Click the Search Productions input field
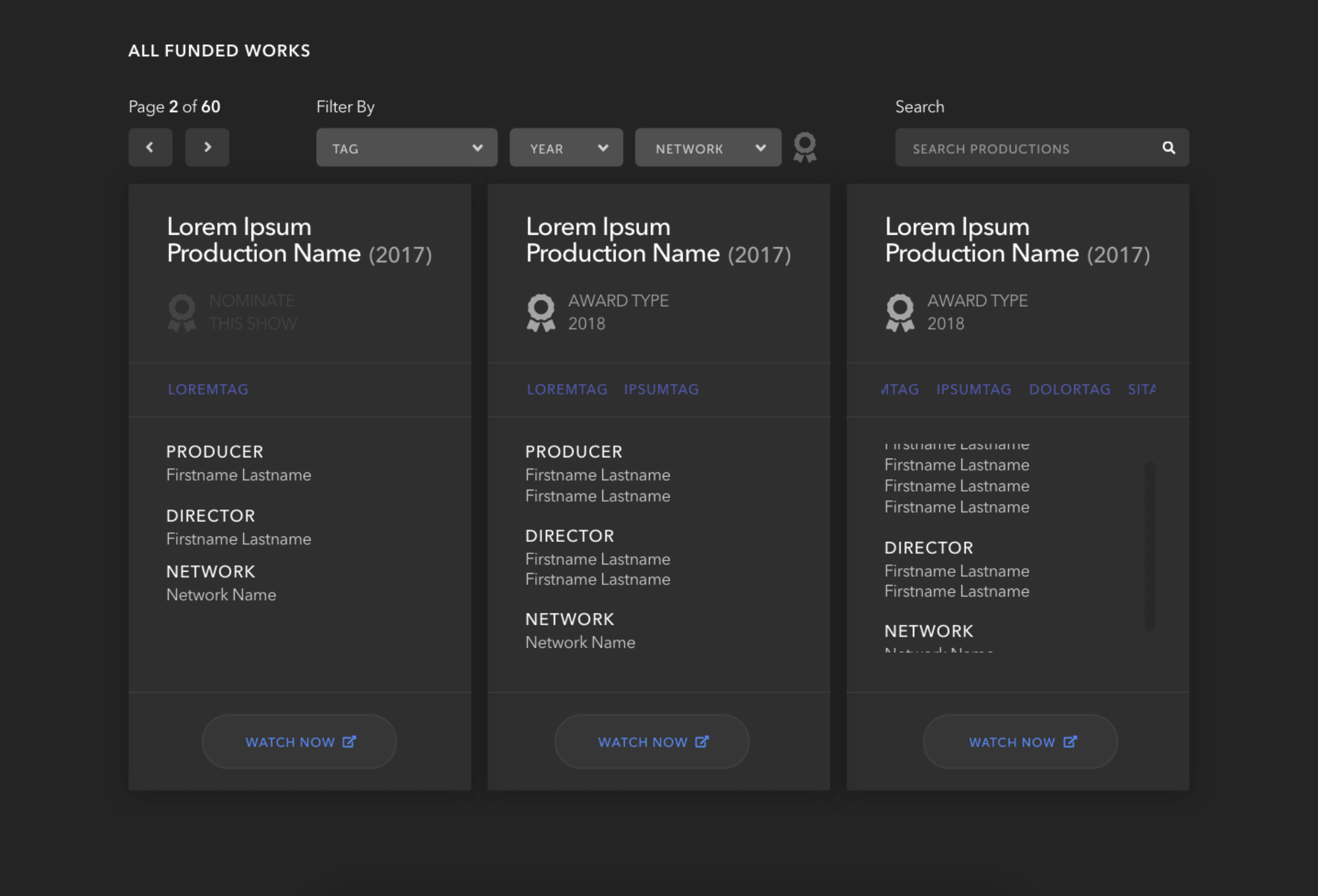This screenshot has width=1318, height=896. [x=1027, y=148]
